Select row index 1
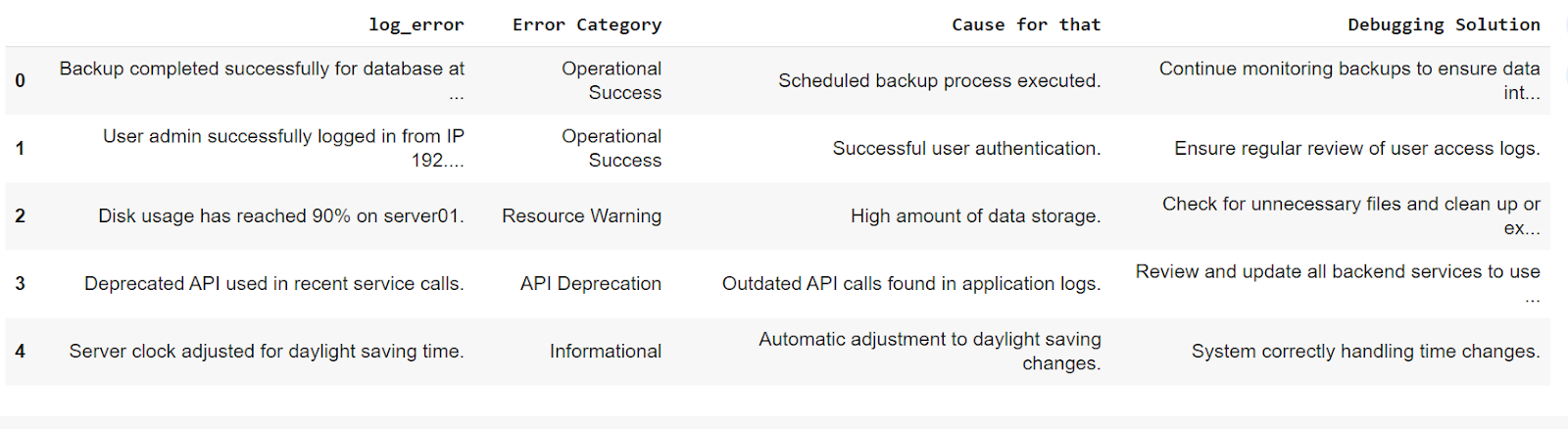The width and height of the screenshot is (1568, 429). pyautogui.click(x=20, y=148)
